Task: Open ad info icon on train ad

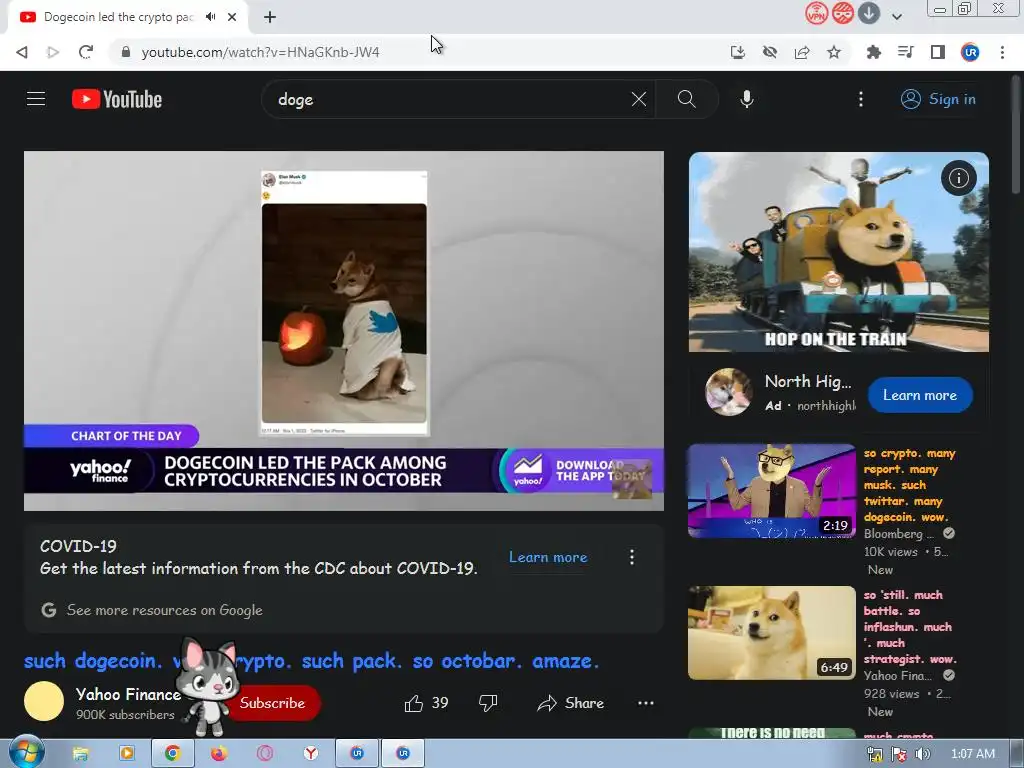Action: pos(958,178)
